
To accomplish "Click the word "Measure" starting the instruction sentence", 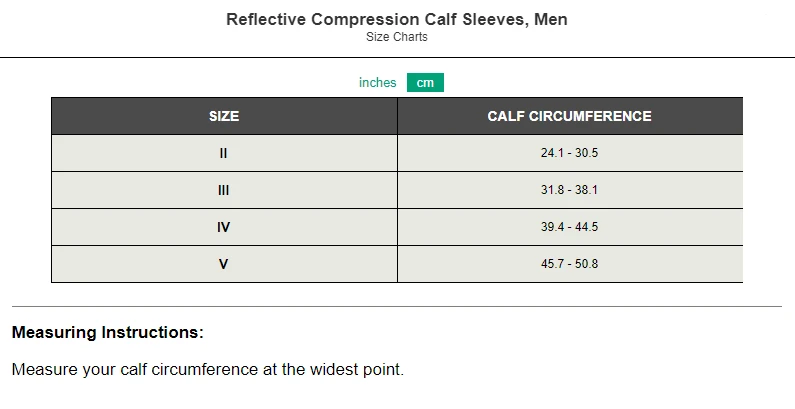I will click(x=44, y=369).
